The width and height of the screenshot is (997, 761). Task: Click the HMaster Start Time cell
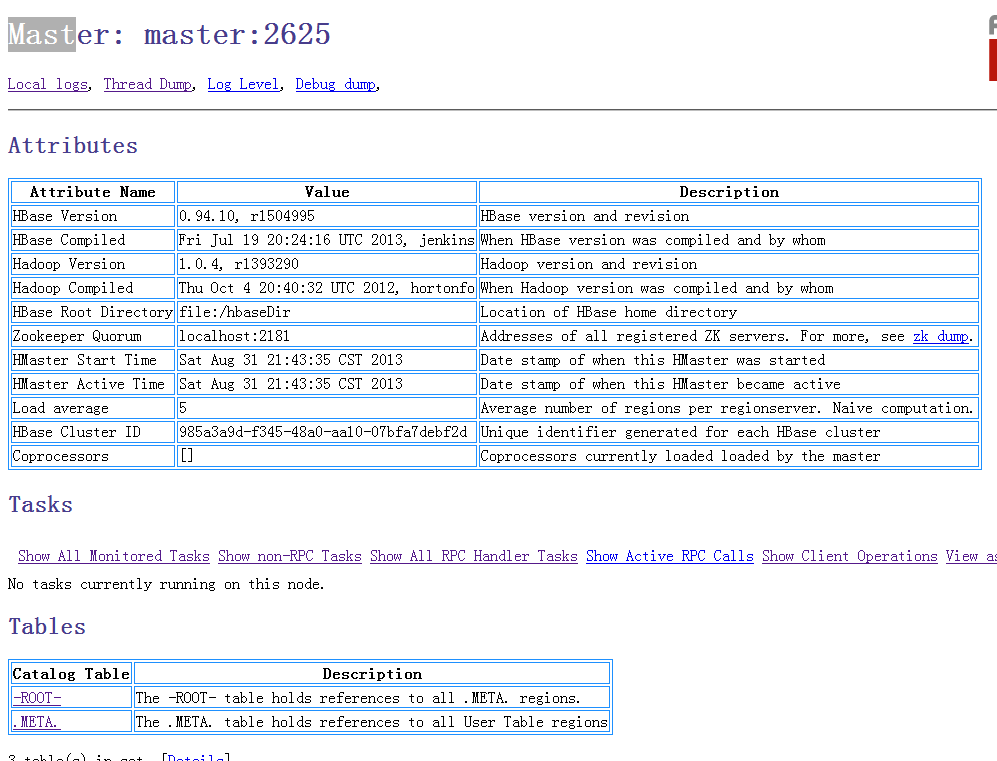(93, 360)
